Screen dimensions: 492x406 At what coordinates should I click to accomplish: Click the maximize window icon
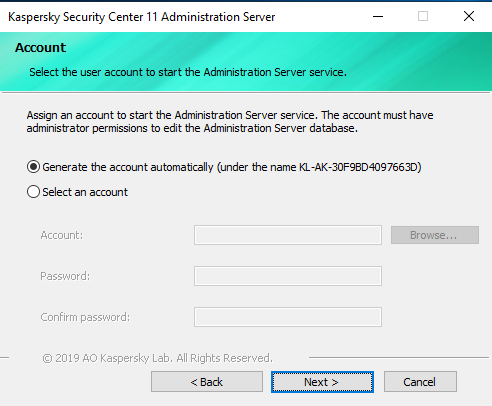tap(423, 16)
